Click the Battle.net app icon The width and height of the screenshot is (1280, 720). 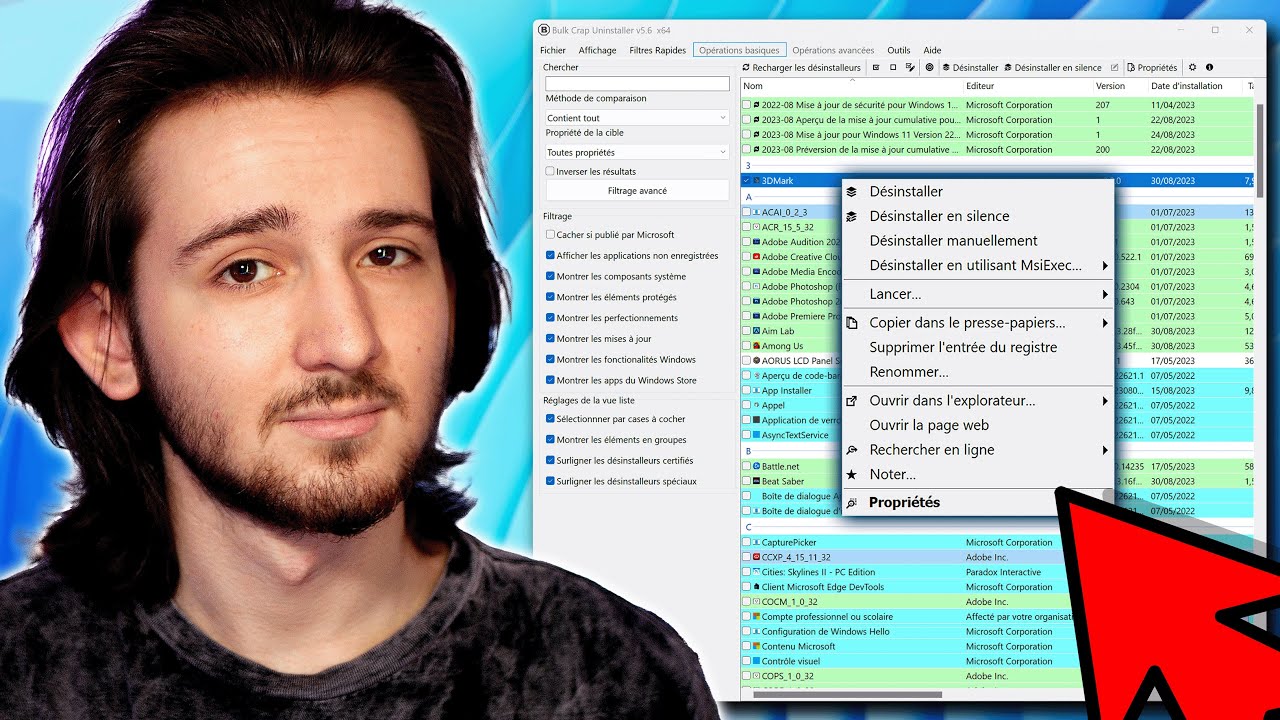pos(757,467)
